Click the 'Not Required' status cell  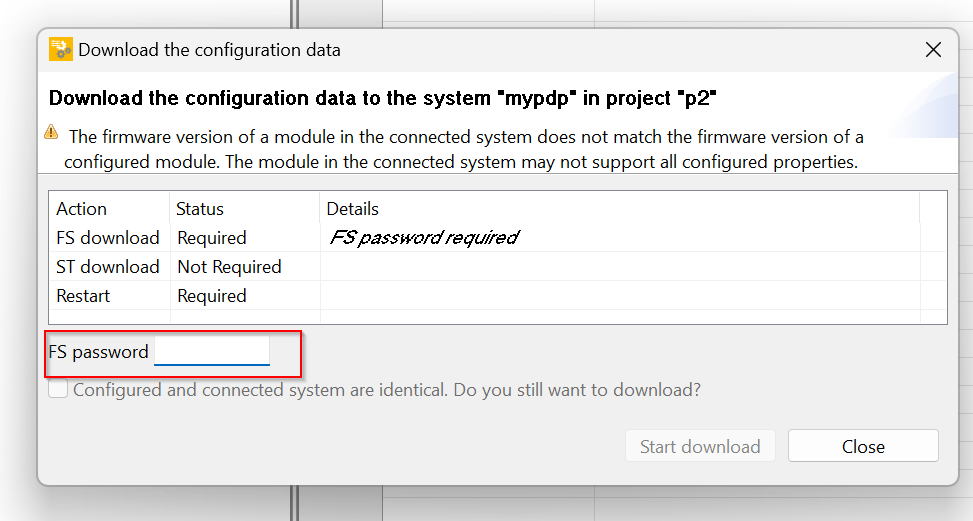[229, 267]
